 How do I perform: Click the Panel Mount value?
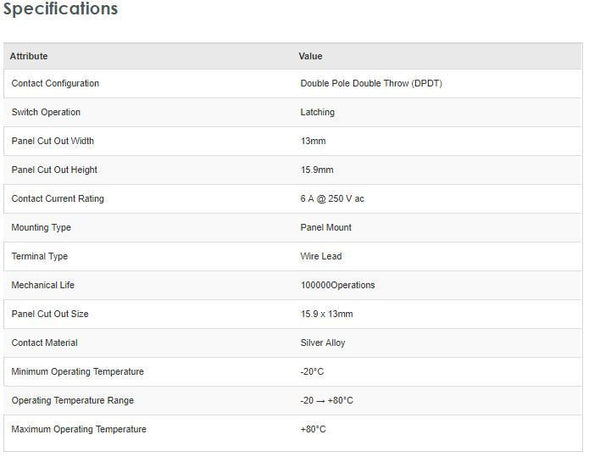326,228
